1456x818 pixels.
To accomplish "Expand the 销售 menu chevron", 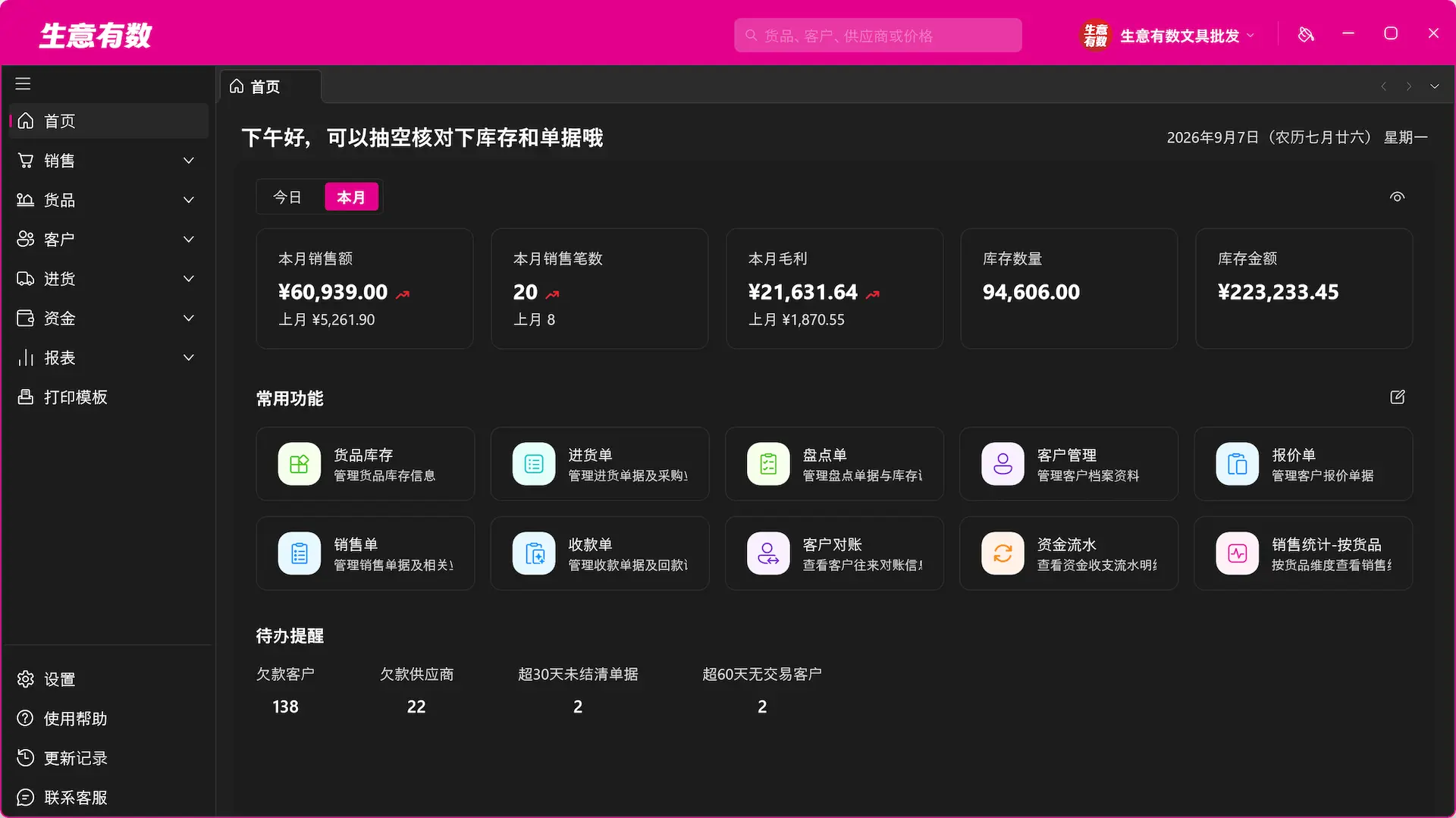I will (189, 161).
